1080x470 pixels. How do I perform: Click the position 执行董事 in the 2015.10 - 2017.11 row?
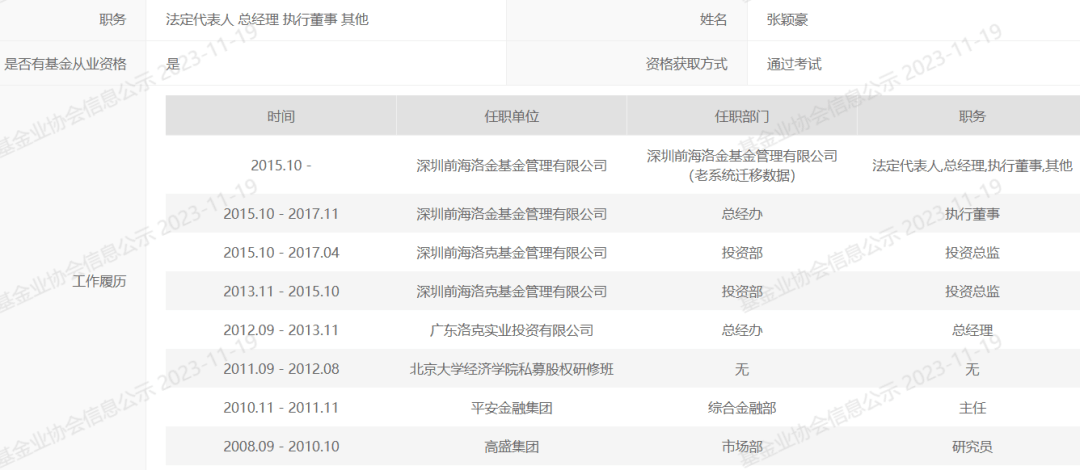972,214
